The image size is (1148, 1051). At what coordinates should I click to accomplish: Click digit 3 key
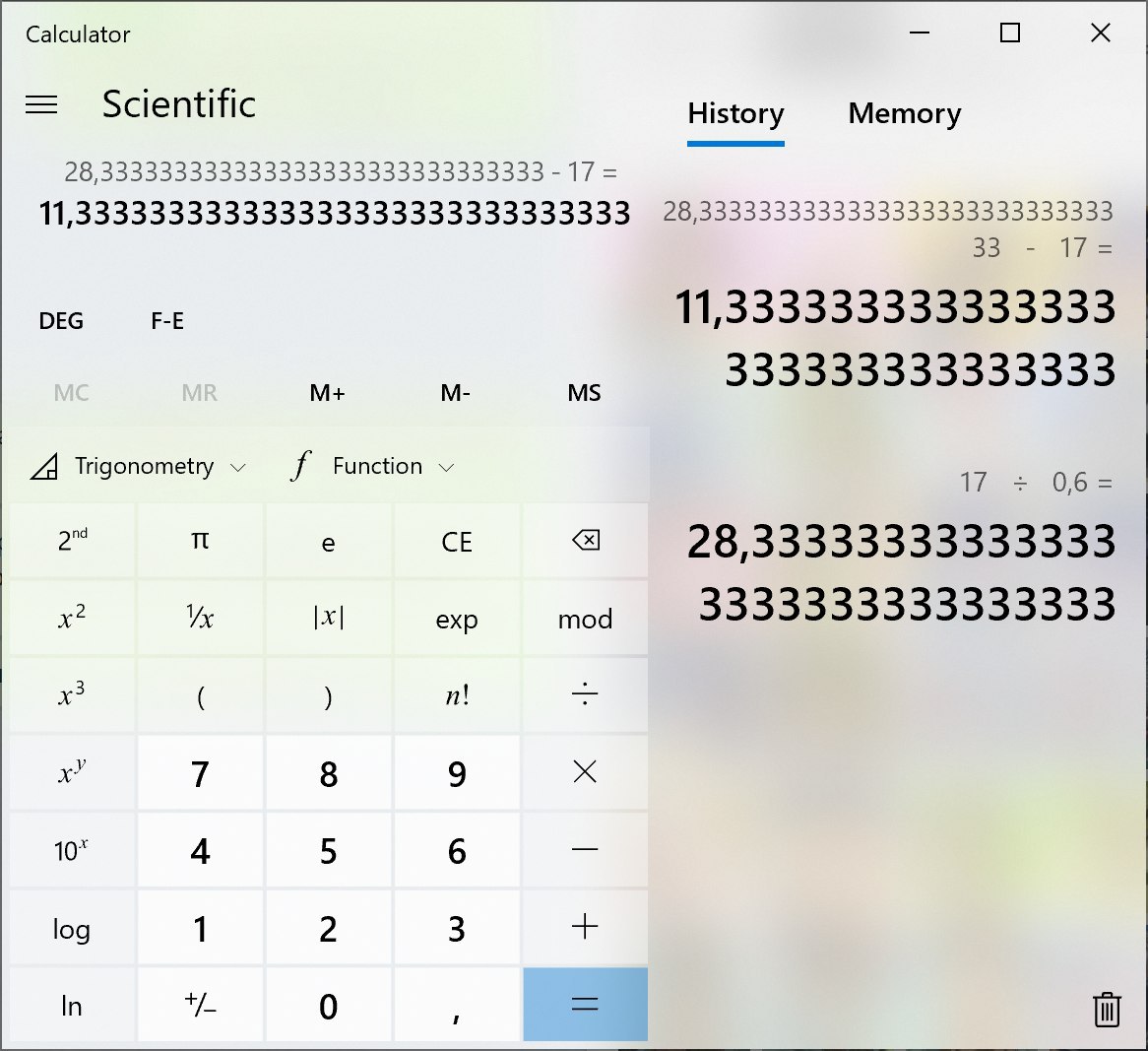pos(457,927)
